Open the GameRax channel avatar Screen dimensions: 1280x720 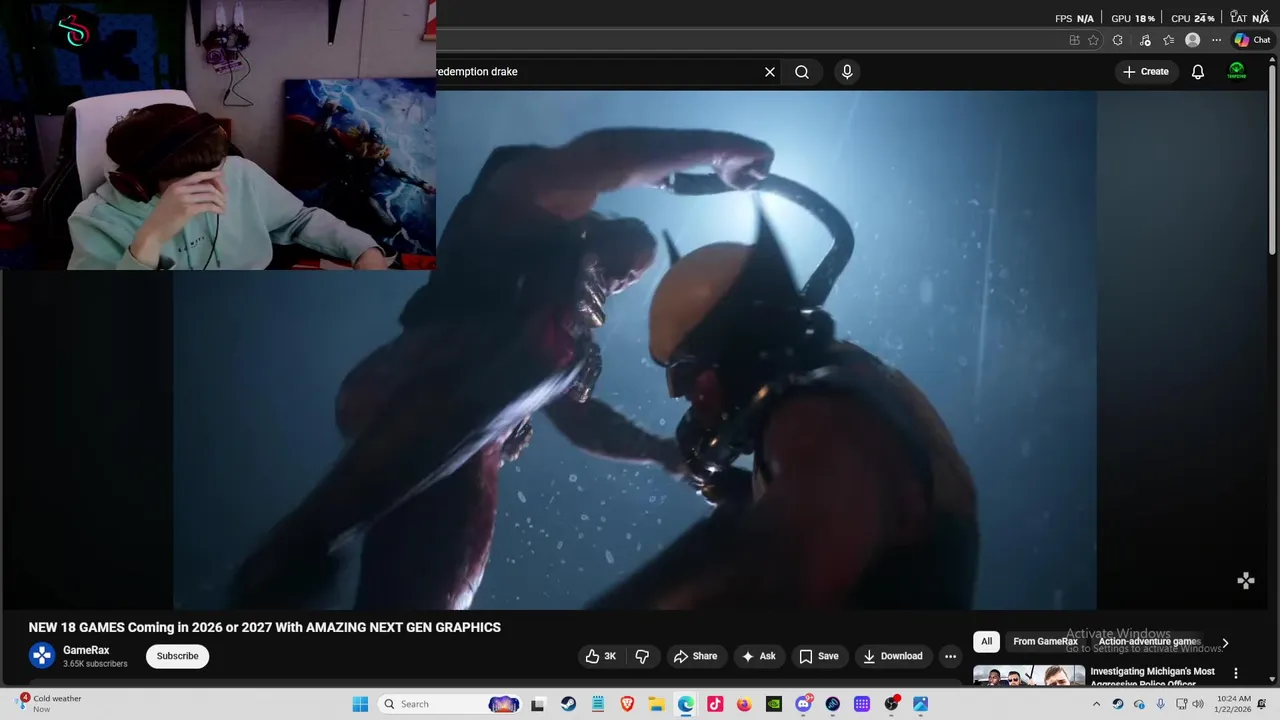coord(42,656)
